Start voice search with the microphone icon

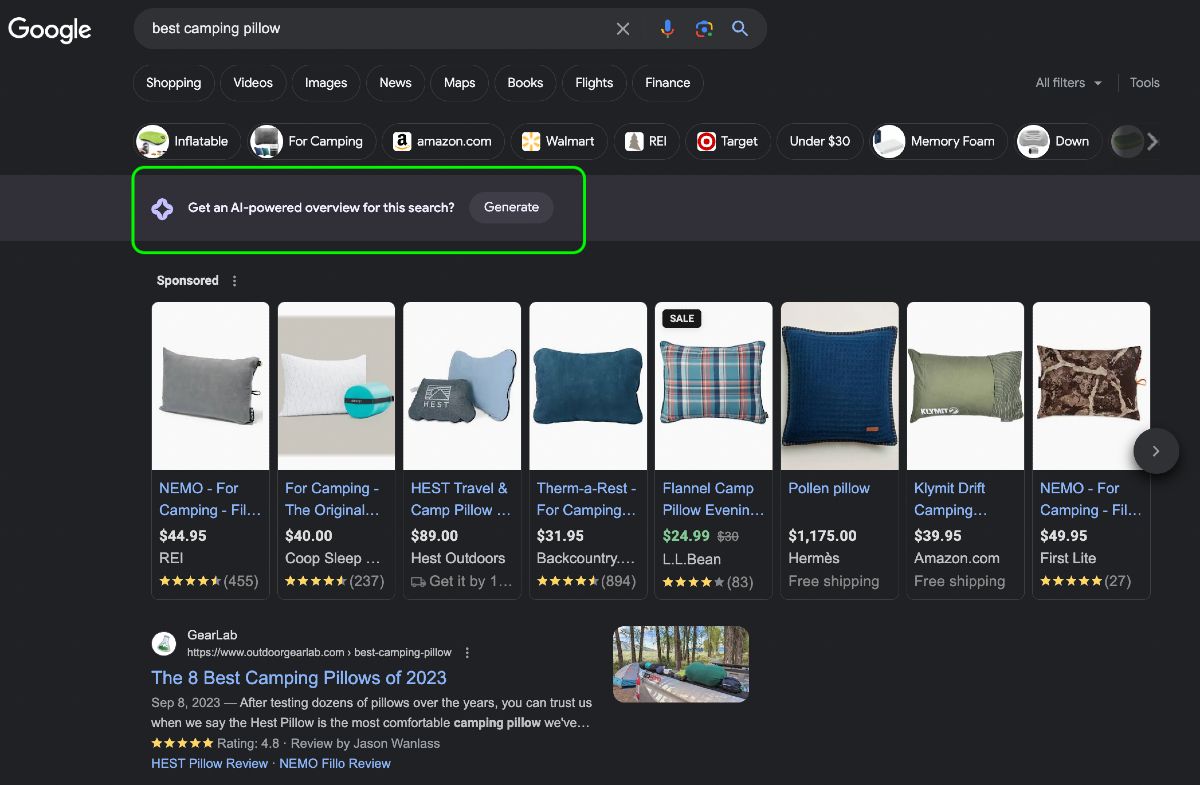(667, 29)
